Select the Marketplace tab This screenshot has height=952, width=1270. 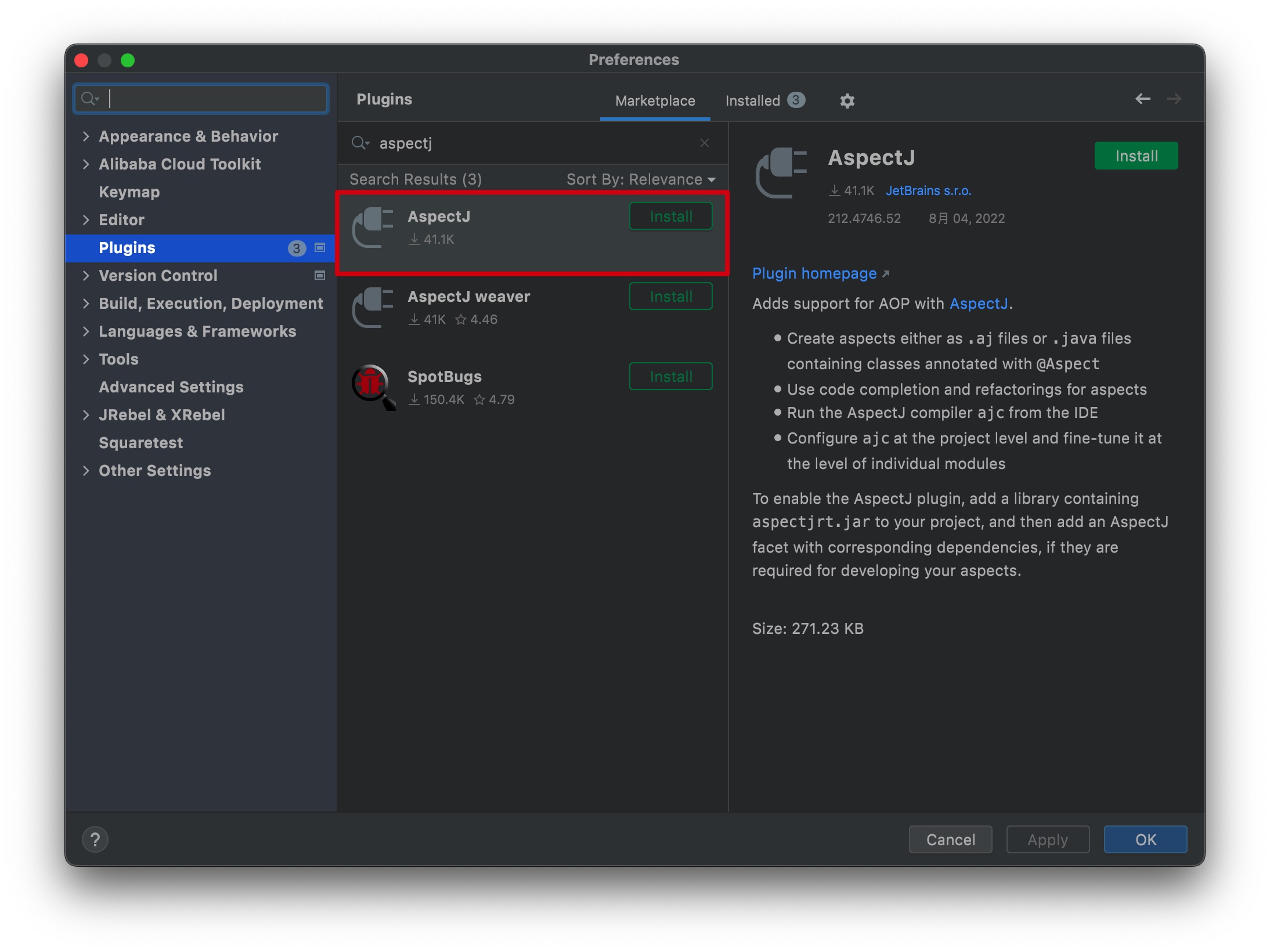pos(655,100)
